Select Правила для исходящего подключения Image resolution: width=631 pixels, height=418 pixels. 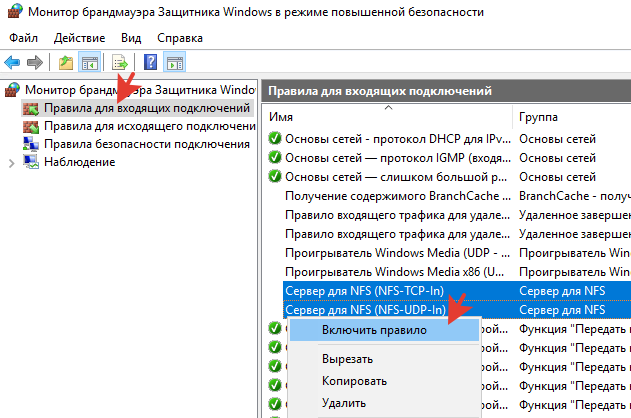146,126
